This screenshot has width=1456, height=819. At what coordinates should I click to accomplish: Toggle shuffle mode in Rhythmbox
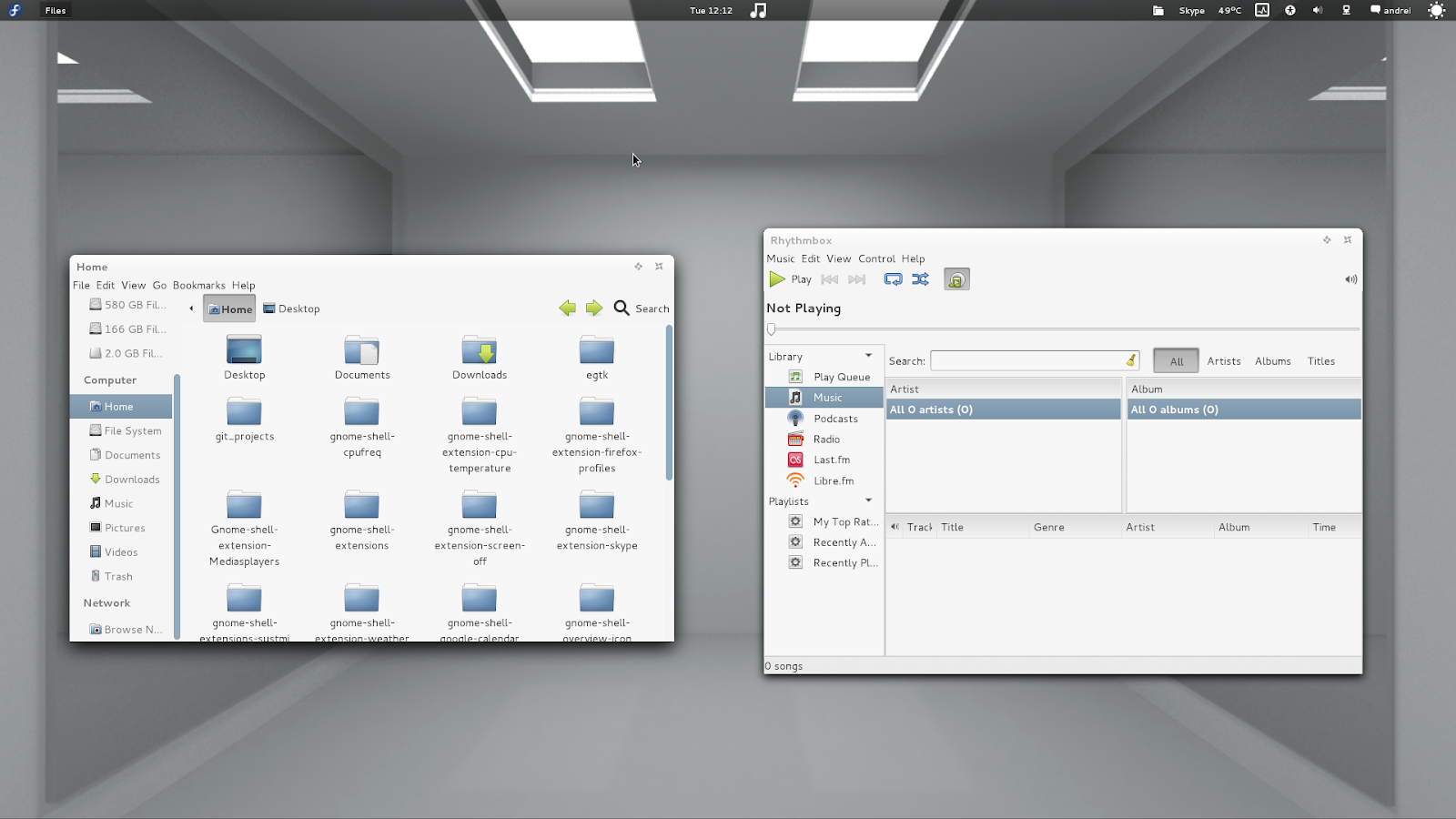point(920,279)
